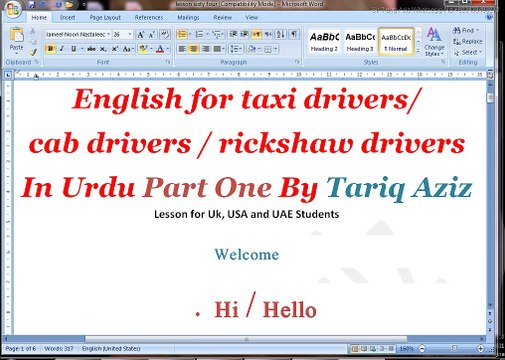Screen dimensions: 505x360
Task: Click the Sort button
Action: (281, 34)
